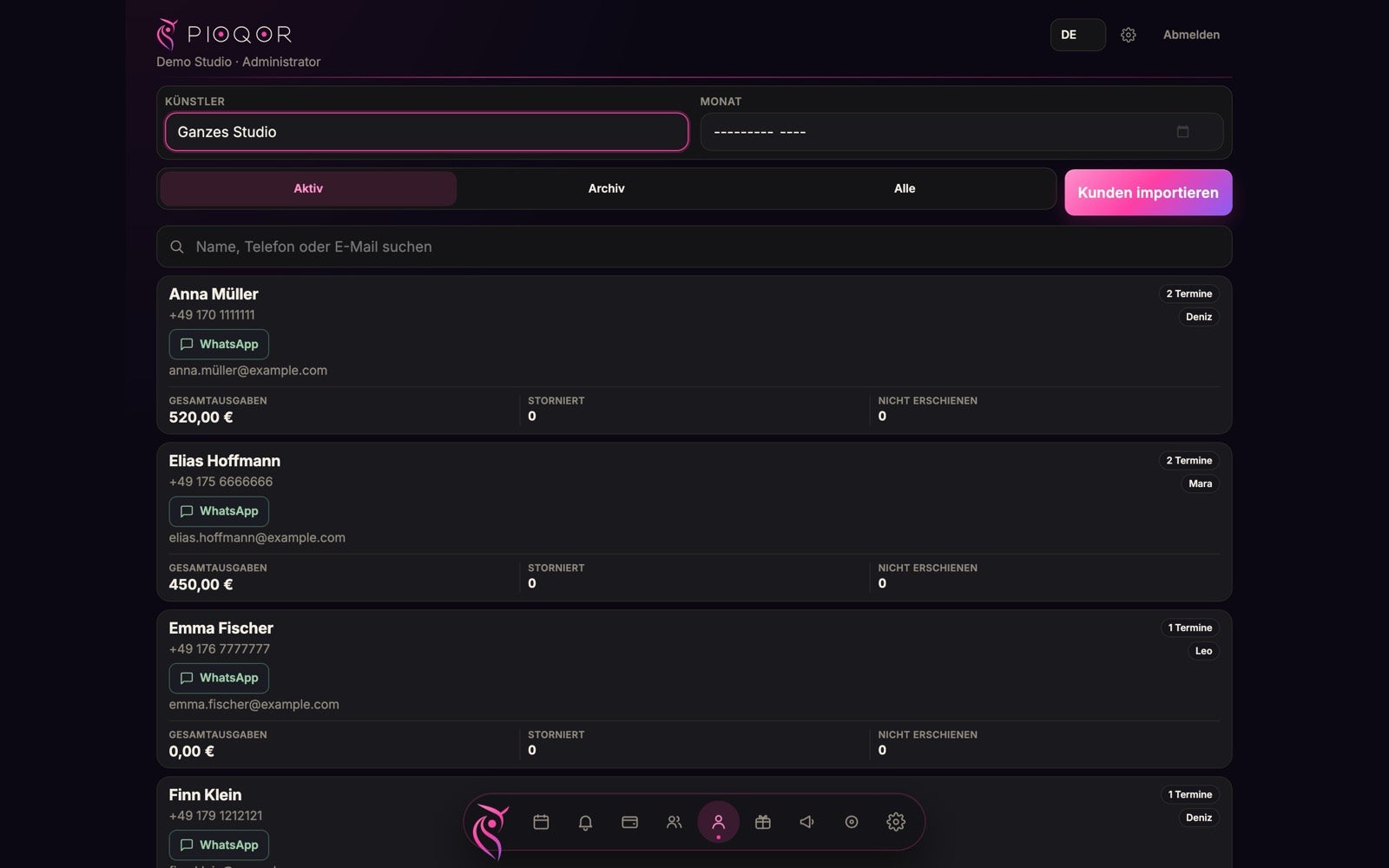The height and width of the screenshot is (868, 1389).
Task: Open Anna Müller customer name
Action: pyautogui.click(x=214, y=294)
